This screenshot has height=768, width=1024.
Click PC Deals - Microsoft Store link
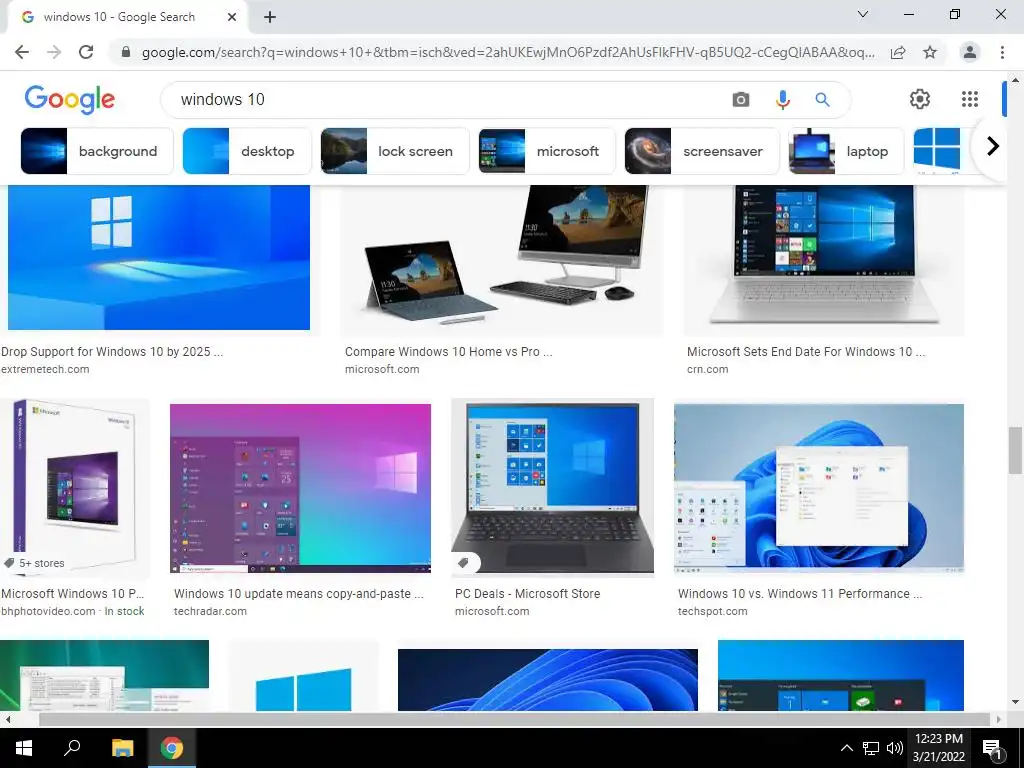pyautogui.click(x=528, y=594)
